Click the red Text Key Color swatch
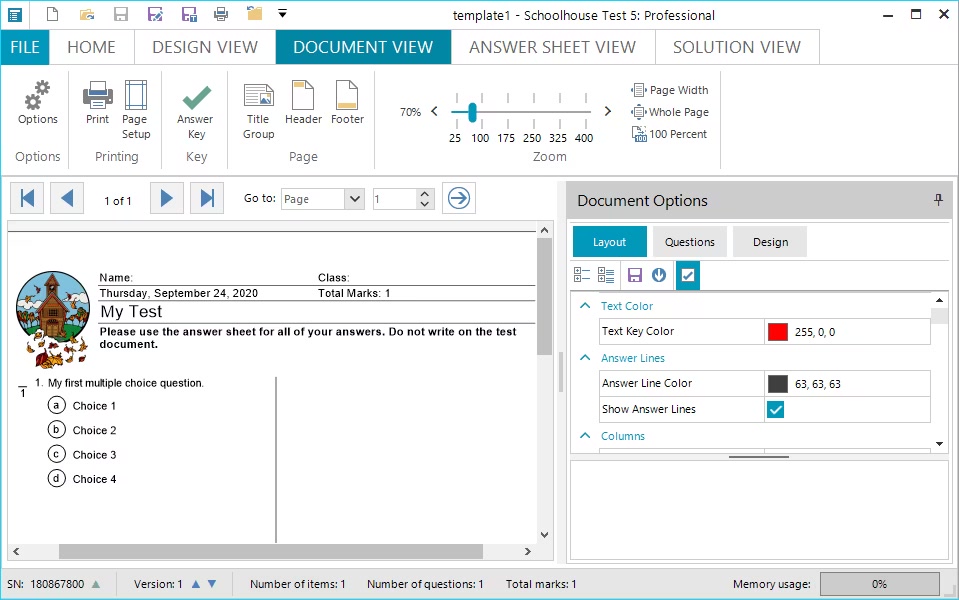This screenshot has width=959, height=600. [x=778, y=332]
